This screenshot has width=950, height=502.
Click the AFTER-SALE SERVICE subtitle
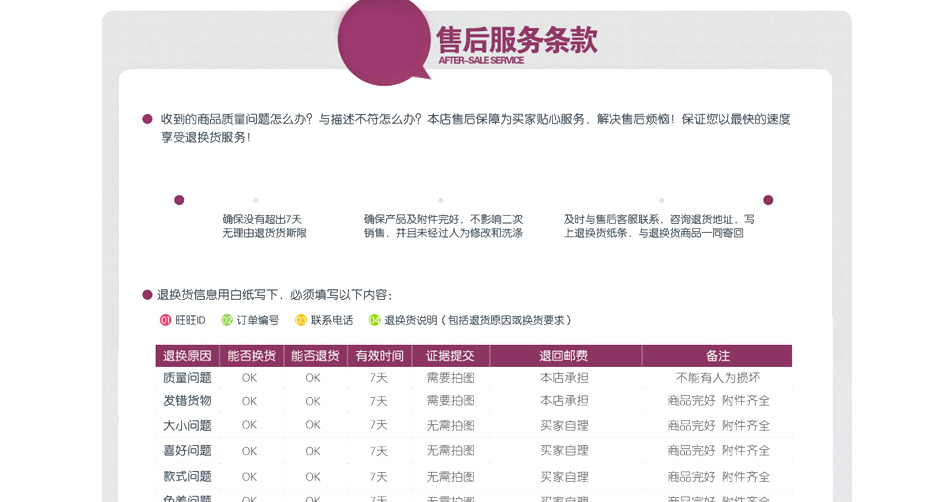click(x=481, y=61)
